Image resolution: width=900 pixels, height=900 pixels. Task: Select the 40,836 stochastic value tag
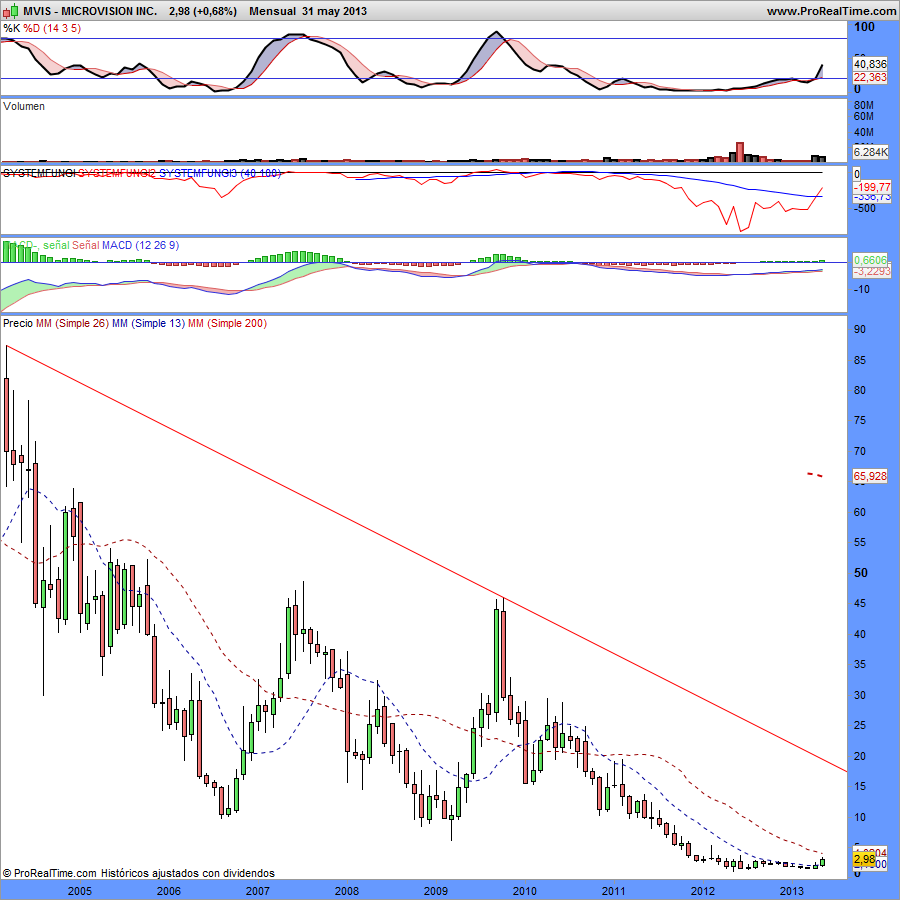[x=870, y=64]
